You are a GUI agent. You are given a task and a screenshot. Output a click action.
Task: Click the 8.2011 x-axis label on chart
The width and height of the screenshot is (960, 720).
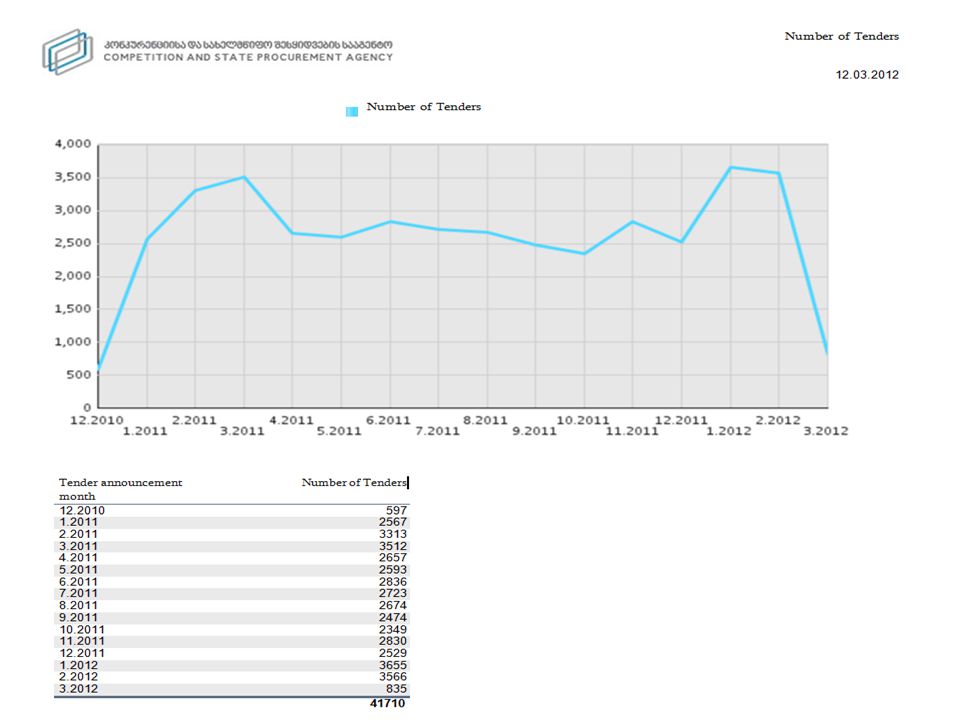(x=486, y=421)
